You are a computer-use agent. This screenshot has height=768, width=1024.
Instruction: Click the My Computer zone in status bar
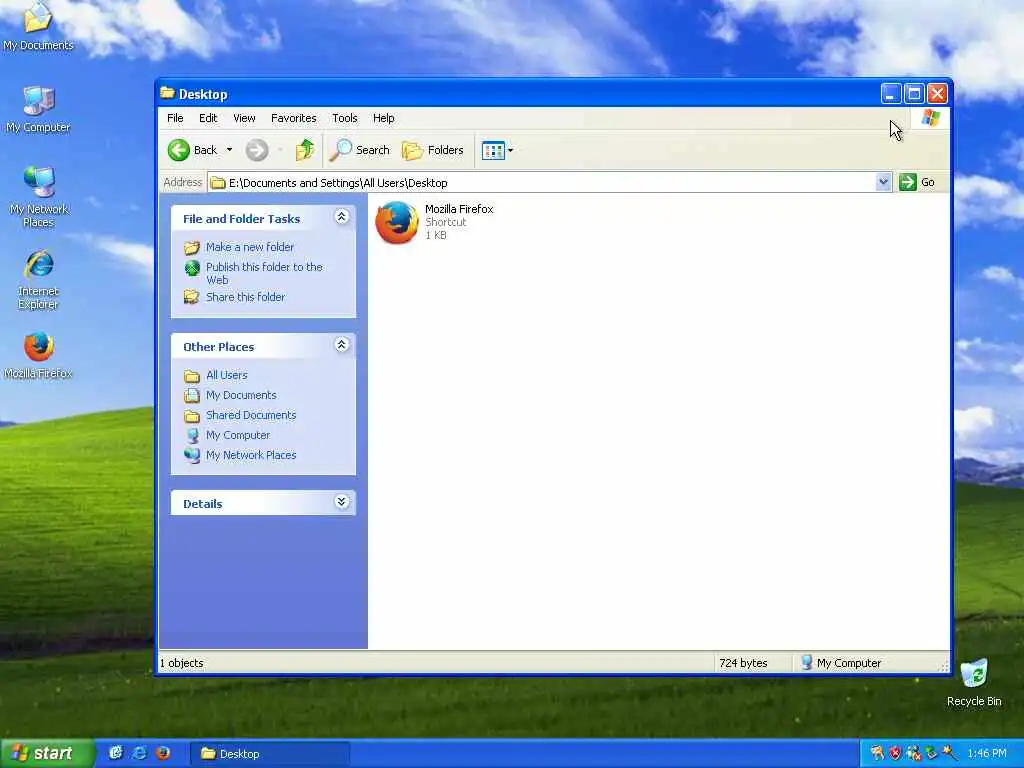pos(841,663)
